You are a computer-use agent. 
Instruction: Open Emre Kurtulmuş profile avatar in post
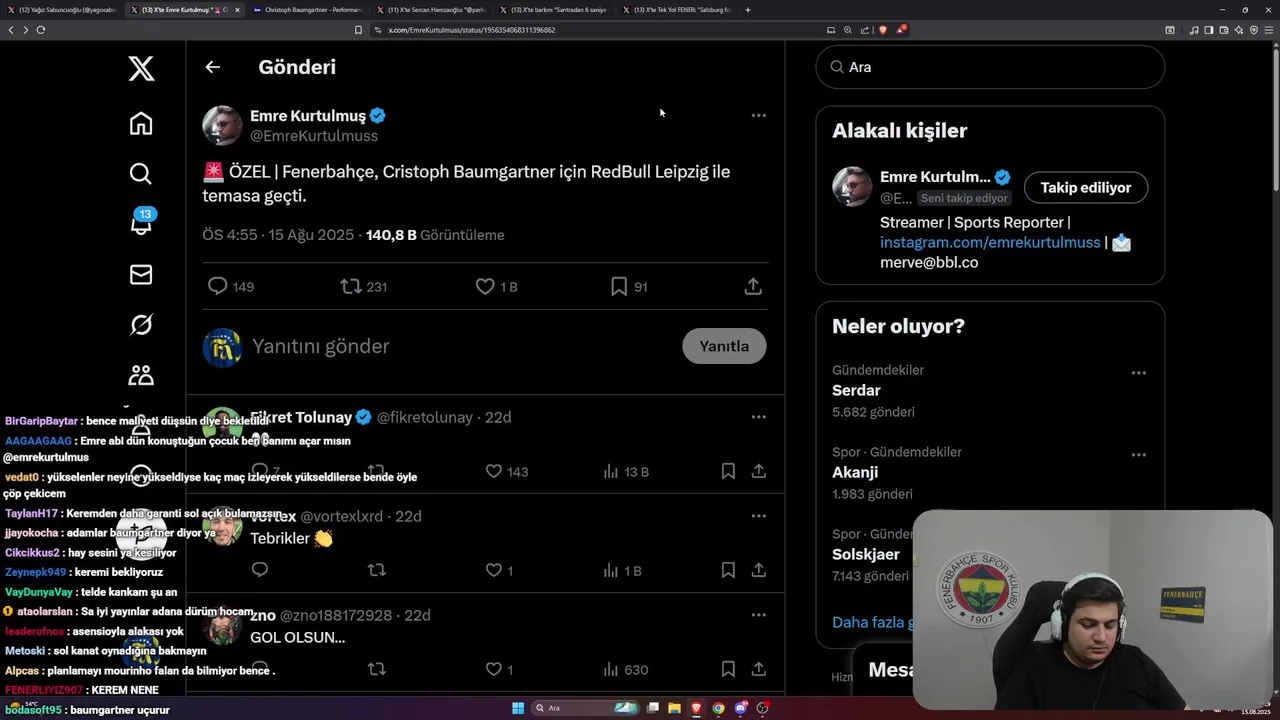click(x=222, y=126)
